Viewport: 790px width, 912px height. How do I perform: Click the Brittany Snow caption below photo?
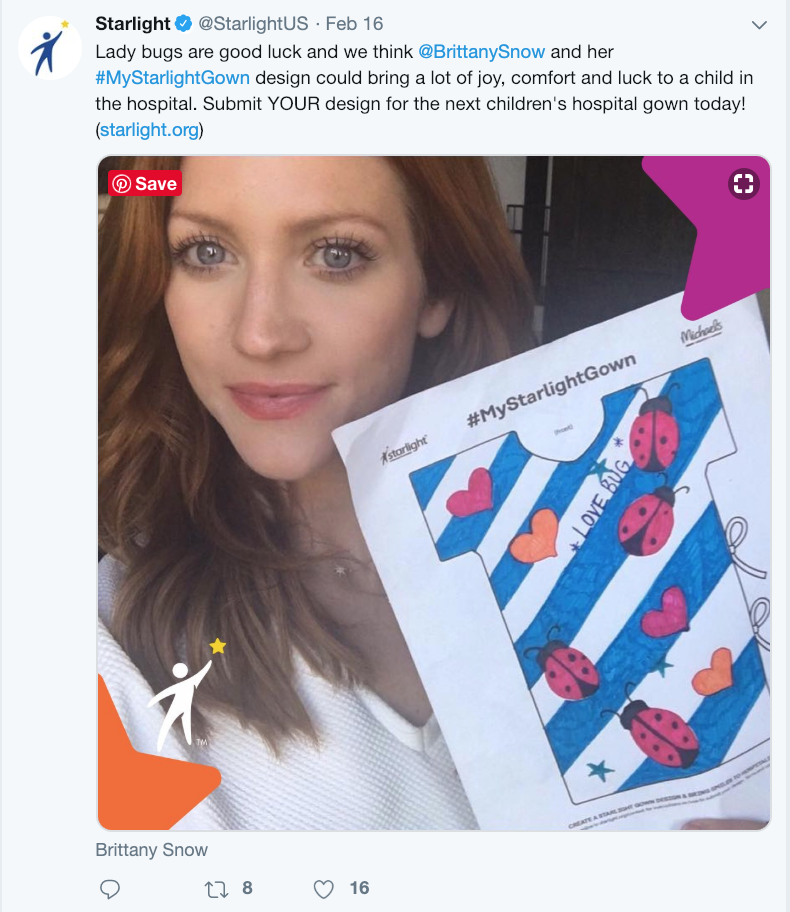coord(151,850)
